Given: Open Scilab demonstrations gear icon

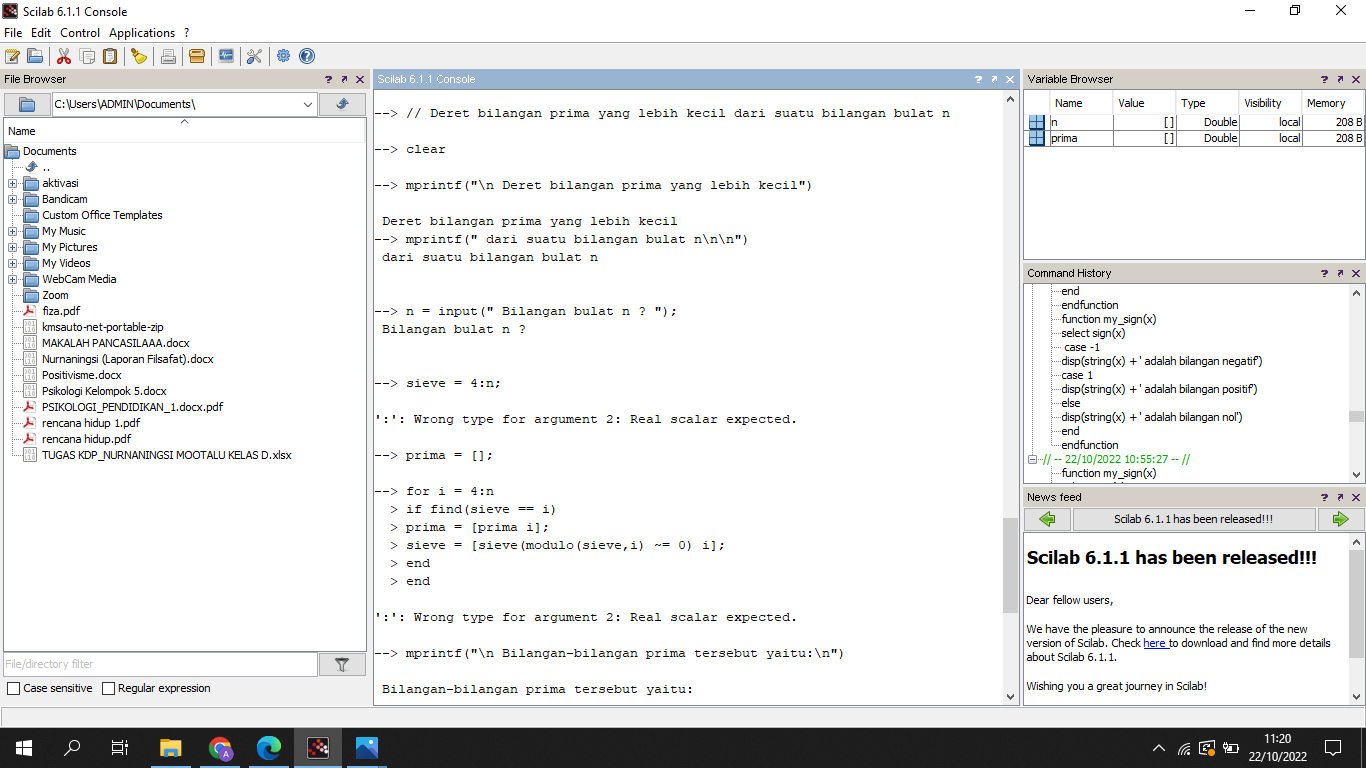Looking at the screenshot, I should (284, 56).
